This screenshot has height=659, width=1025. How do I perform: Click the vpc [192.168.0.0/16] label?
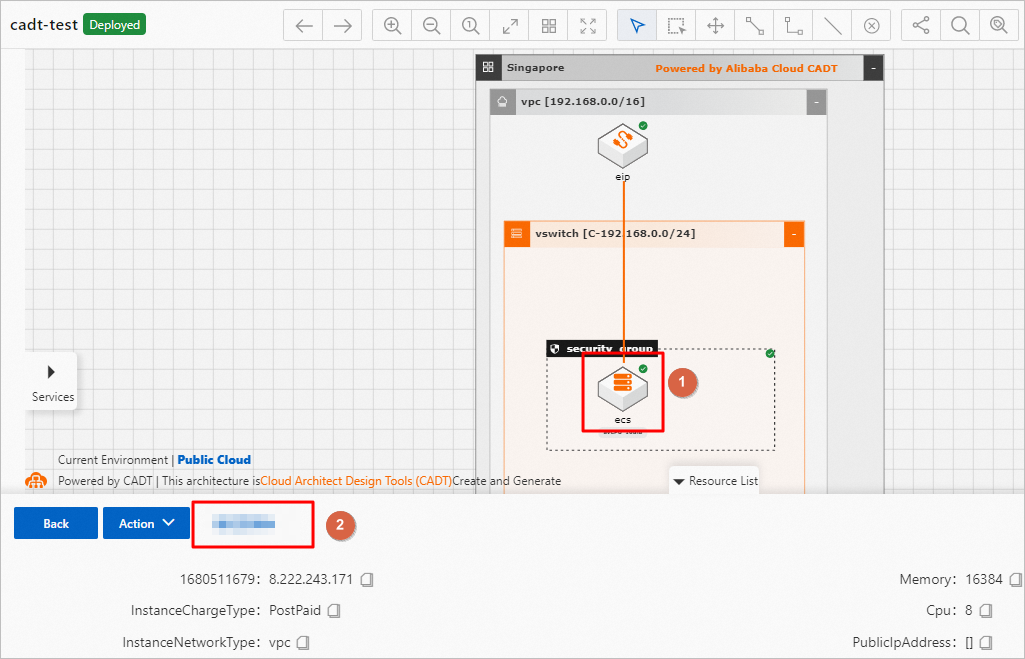click(x=582, y=101)
